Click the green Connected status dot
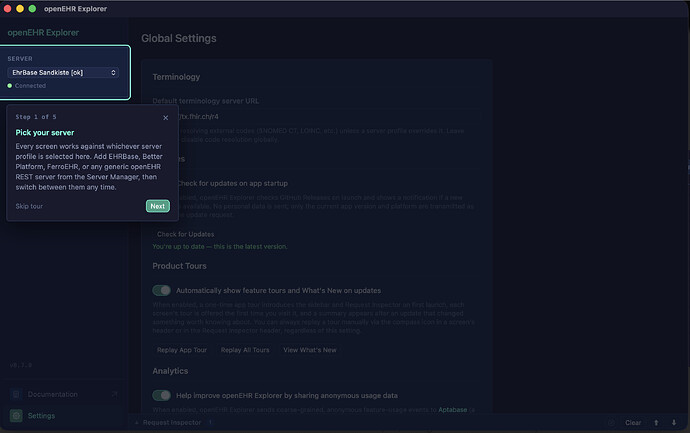Screen dimensions: 690x433 (x=10, y=86)
